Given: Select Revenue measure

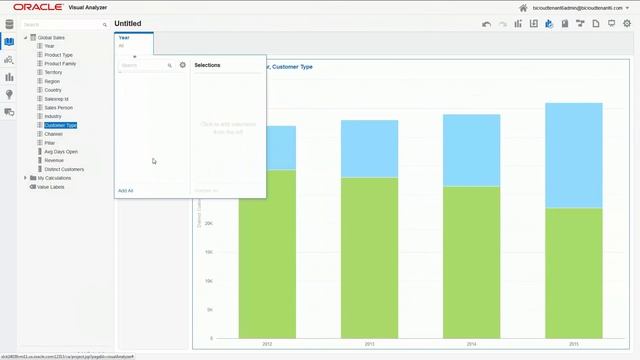Looking at the screenshot, I should tap(54, 160).
